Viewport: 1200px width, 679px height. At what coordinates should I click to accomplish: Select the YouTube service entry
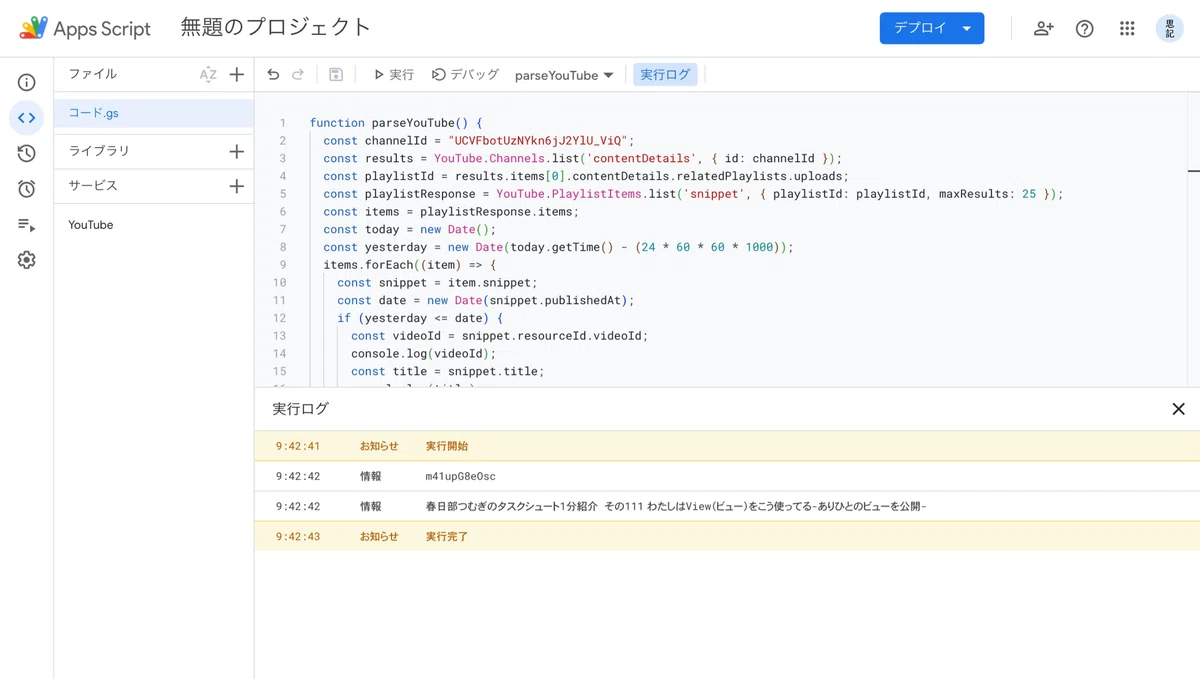[154, 225]
